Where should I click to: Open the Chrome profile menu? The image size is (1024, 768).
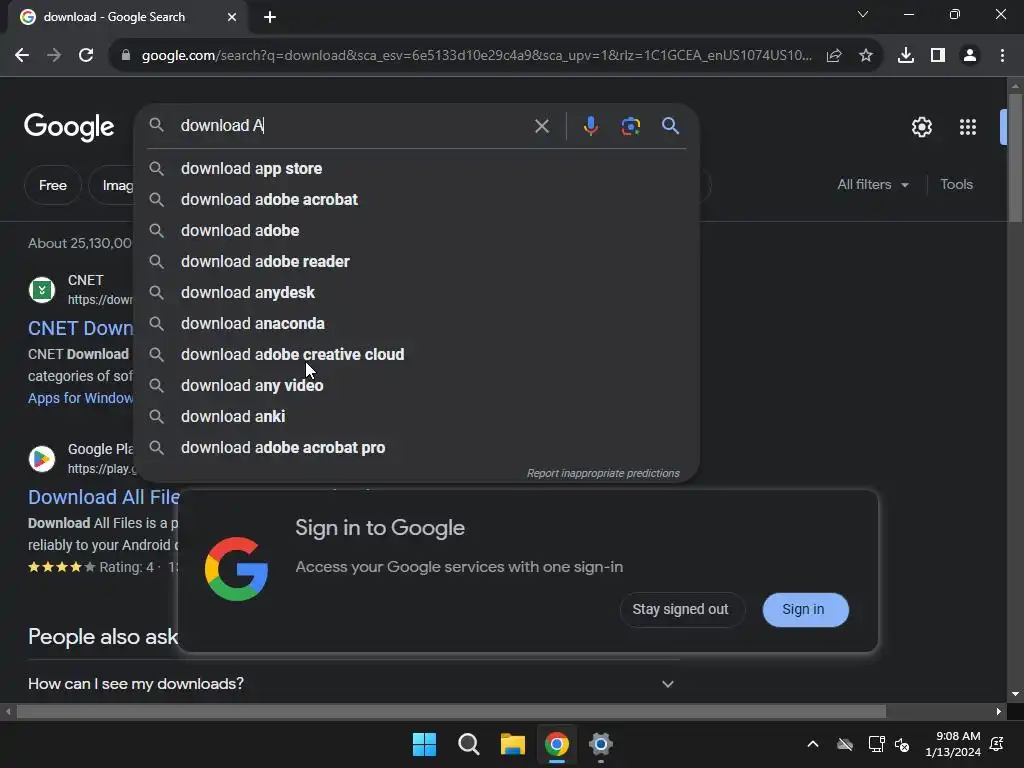970,56
